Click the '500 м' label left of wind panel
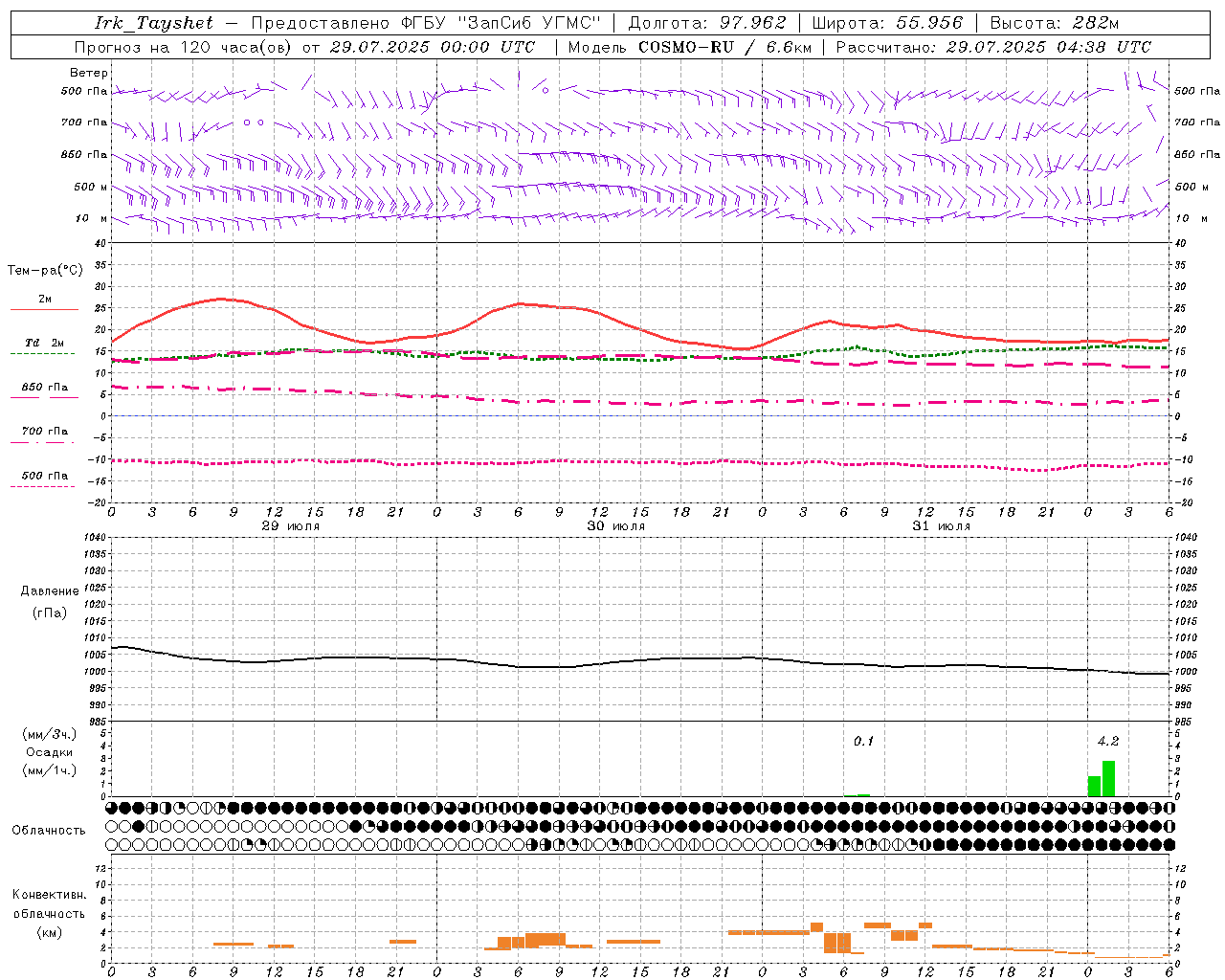The height and width of the screenshot is (980, 1225). (91, 188)
